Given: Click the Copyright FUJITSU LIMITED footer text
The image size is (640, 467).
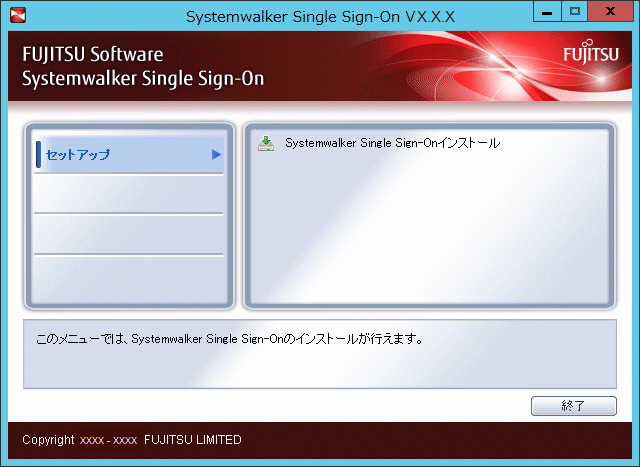Looking at the screenshot, I should pyautogui.click(x=132, y=440).
